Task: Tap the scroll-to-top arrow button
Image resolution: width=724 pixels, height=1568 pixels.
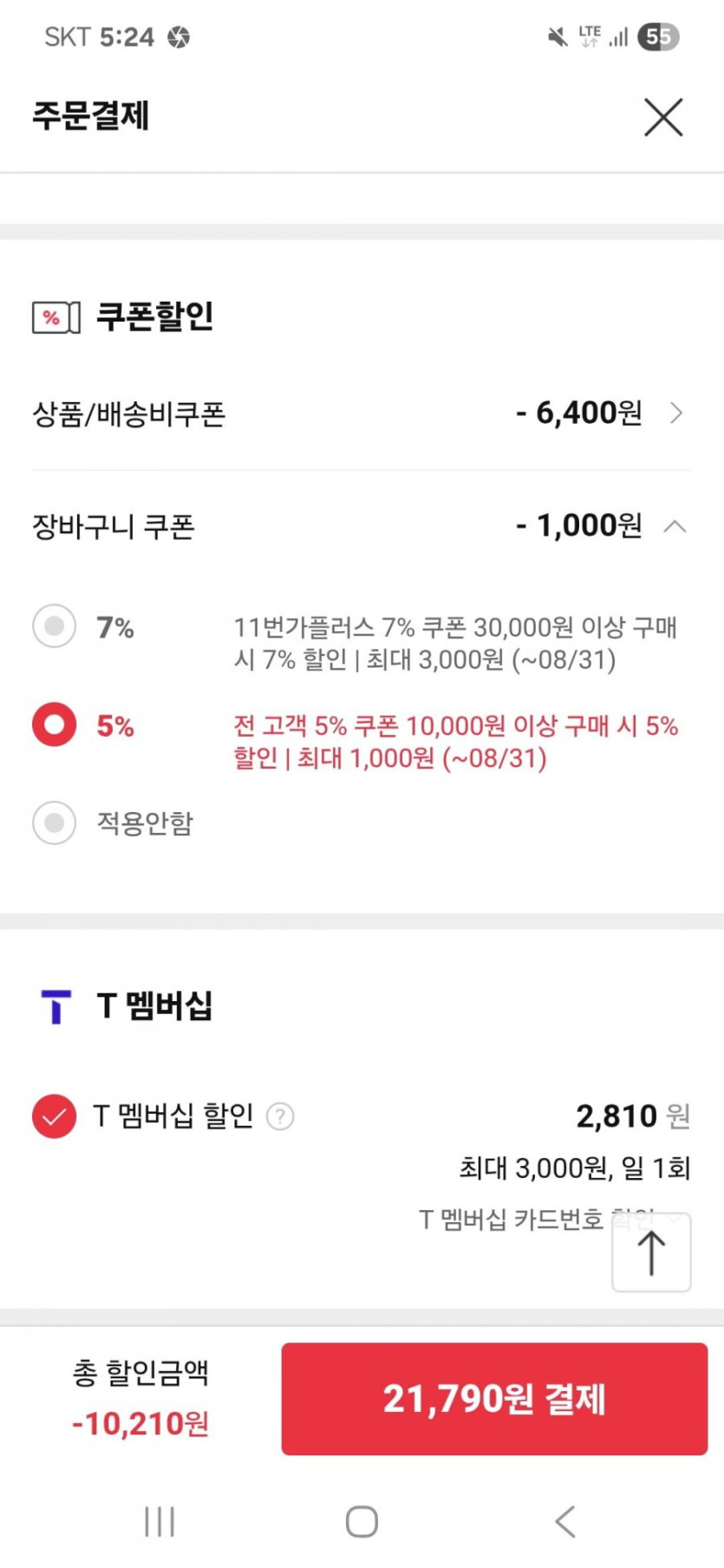Action: point(651,1253)
